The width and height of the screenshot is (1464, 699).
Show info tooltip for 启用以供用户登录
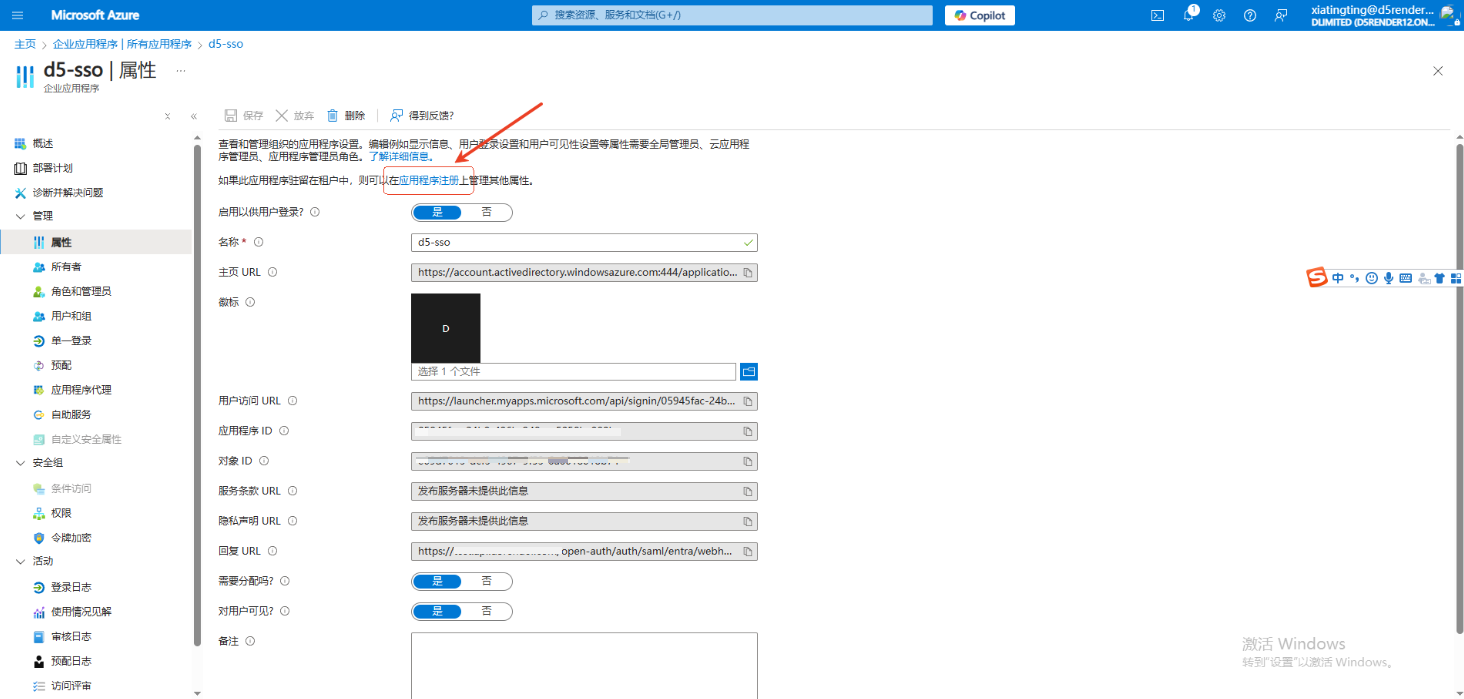click(x=315, y=212)
